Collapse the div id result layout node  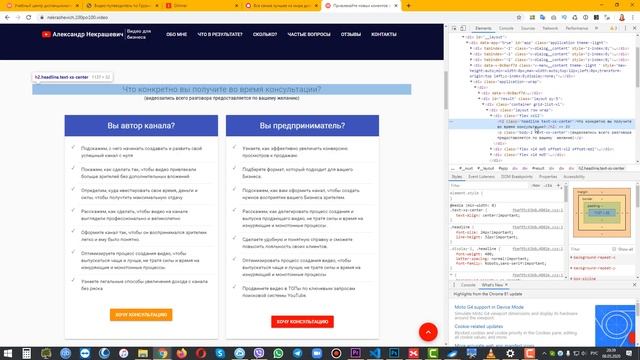pos(479,99)
